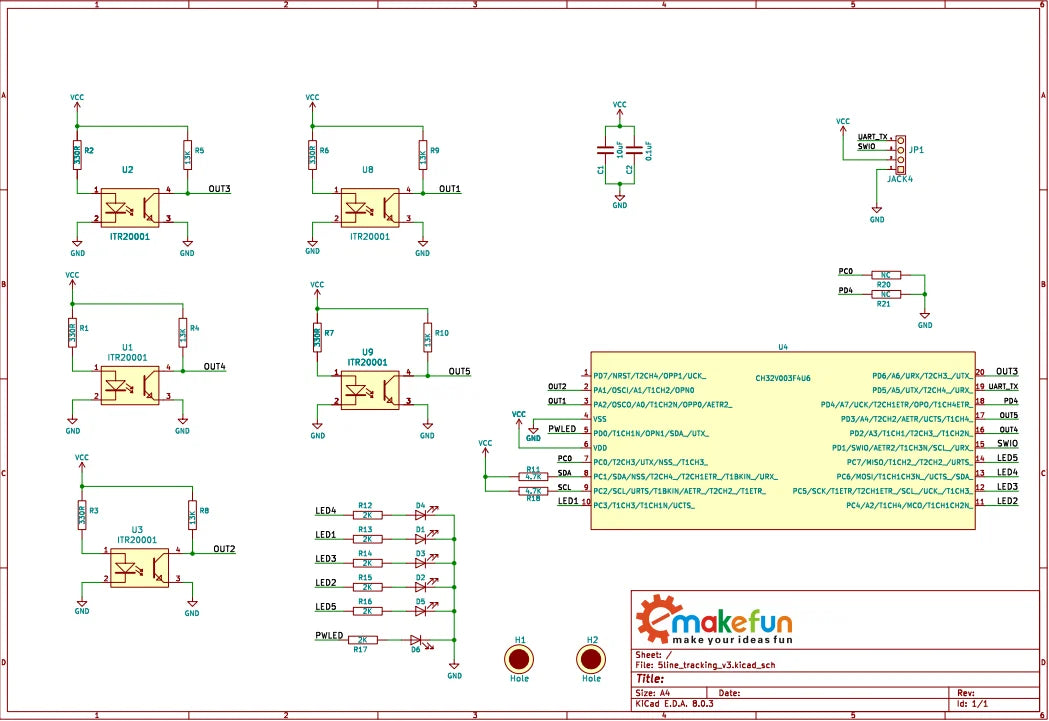The width and height of the screenshot is (1049, 721).
Task: Click the GND symbol under the LED column
Action: [x=454, y=670]
